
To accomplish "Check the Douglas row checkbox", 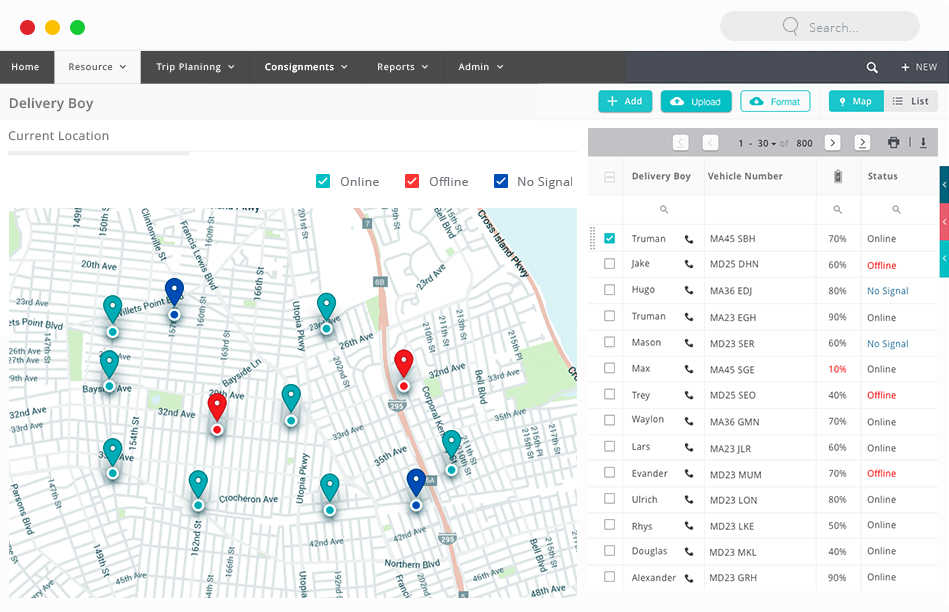I will pos(609,551).
